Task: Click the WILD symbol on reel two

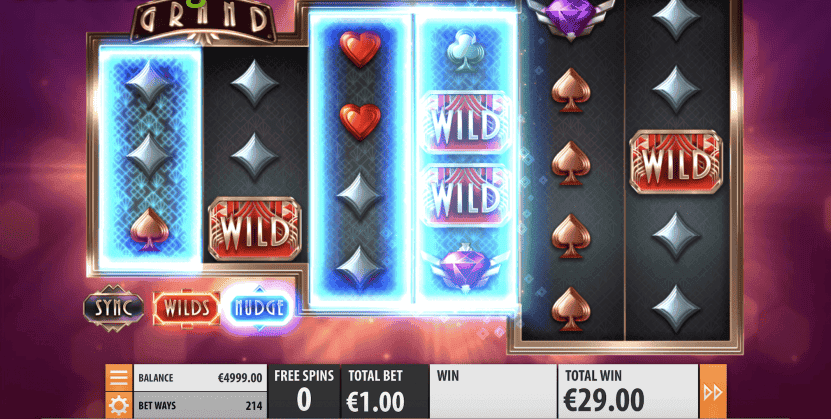Action: coord(255,229)
